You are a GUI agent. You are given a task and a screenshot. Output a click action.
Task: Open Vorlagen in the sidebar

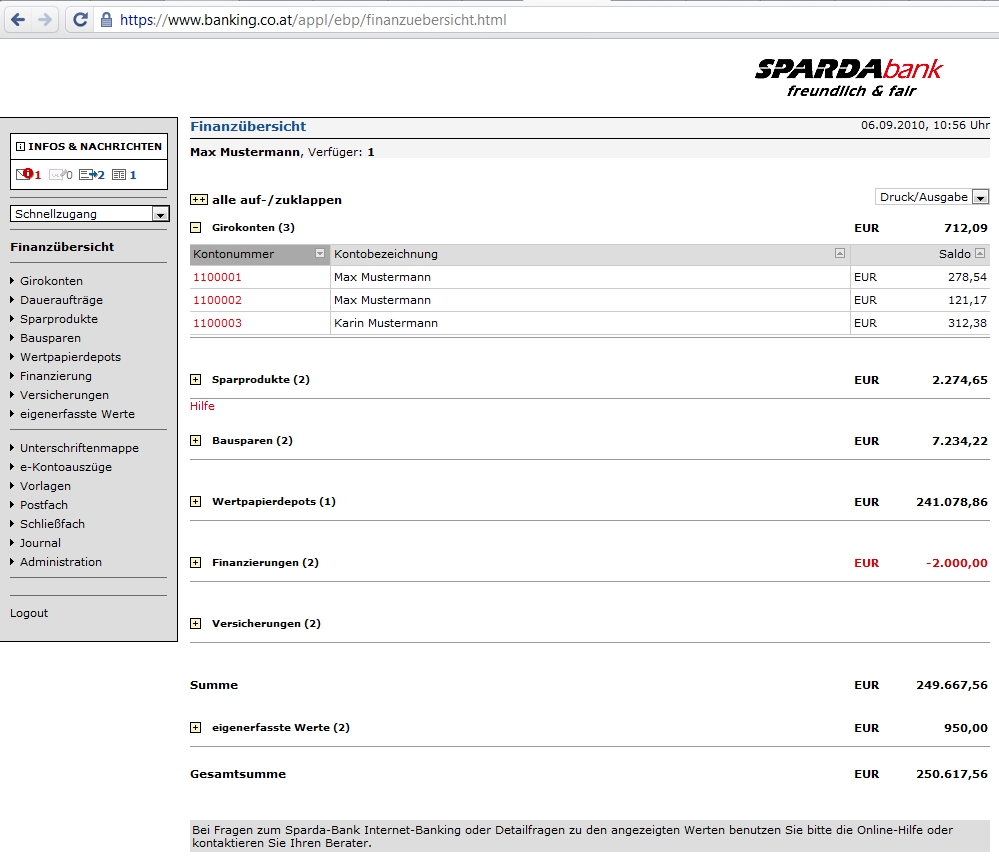pos(45,486)
